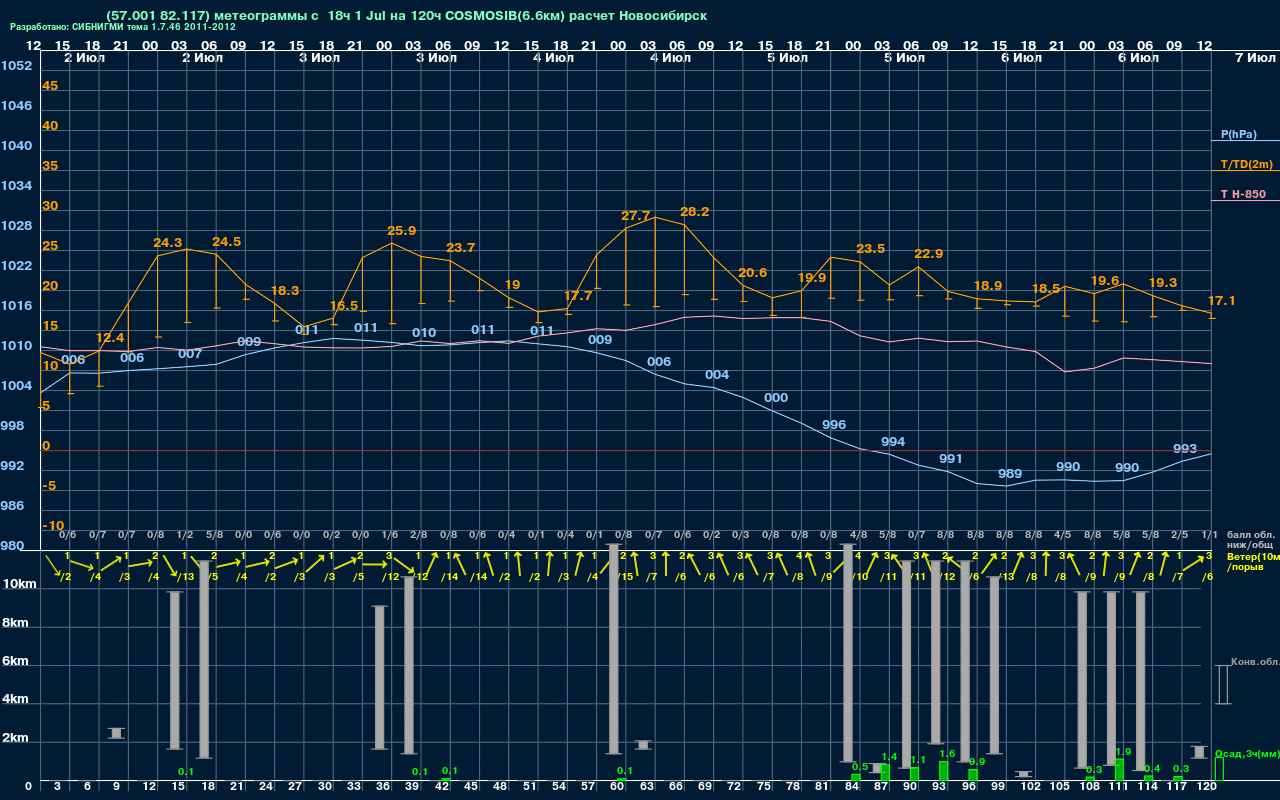
Task: Click the temperature value 23.5
Action: (870, 249)
